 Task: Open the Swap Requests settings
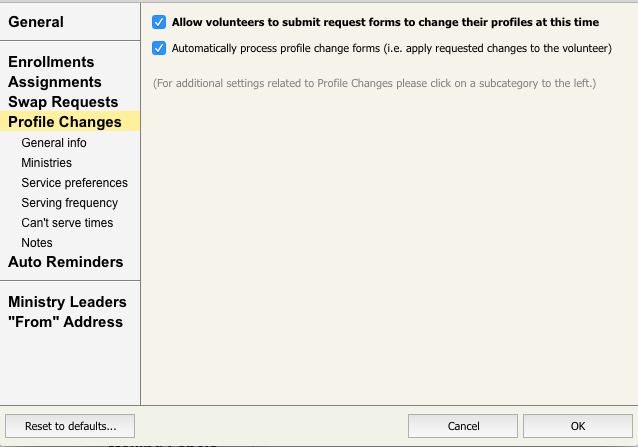click(63, 102)
